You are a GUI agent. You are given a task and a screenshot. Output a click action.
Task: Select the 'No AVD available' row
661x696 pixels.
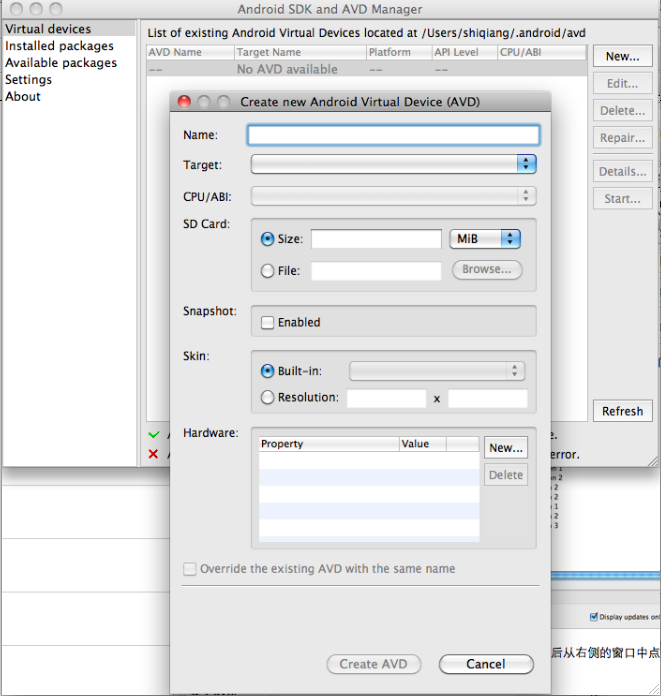(367, 69)
